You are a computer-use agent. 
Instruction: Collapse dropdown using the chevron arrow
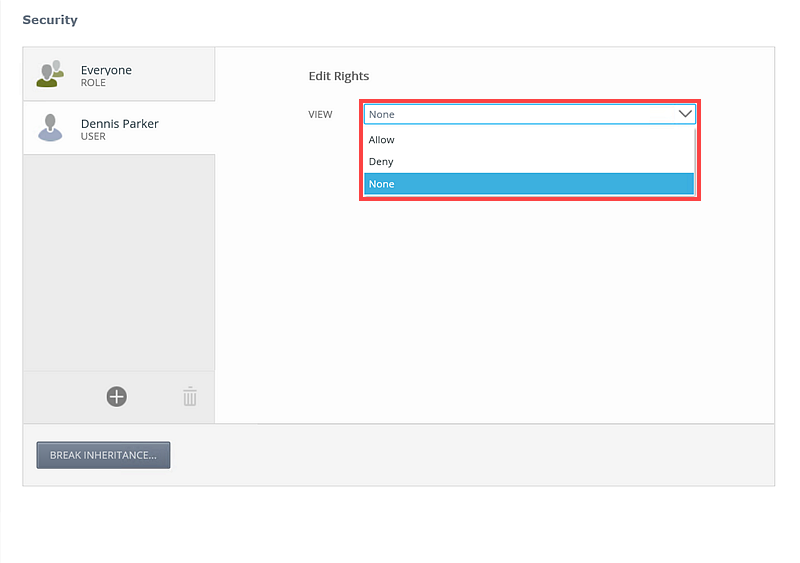coord(685,114)
